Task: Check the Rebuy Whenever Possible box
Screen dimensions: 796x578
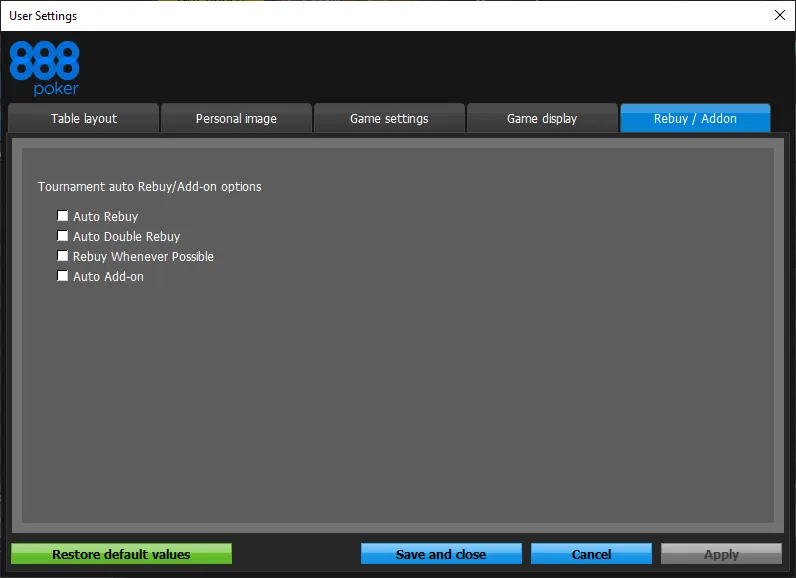Action: pyautogui.click(x=63, y=256)
